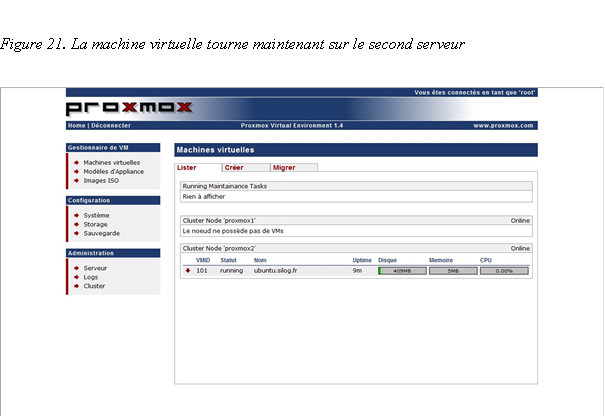This screenshot has width=605, height=417.
Task: Open Système configuration page
Action: click(x=96, y=215)
